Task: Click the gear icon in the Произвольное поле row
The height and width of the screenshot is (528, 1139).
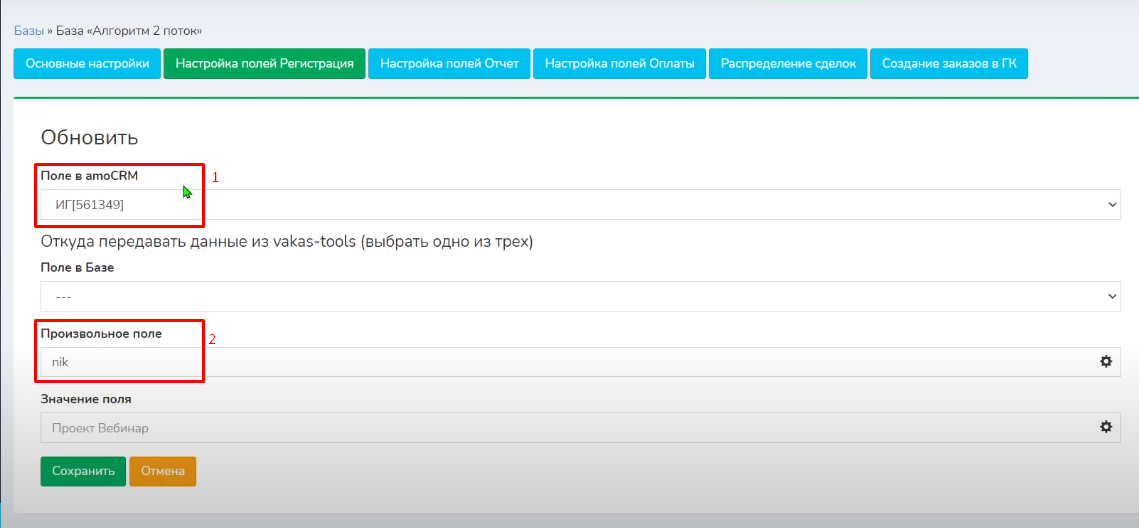Action: pyautogui.click(x=1105, y=362)
